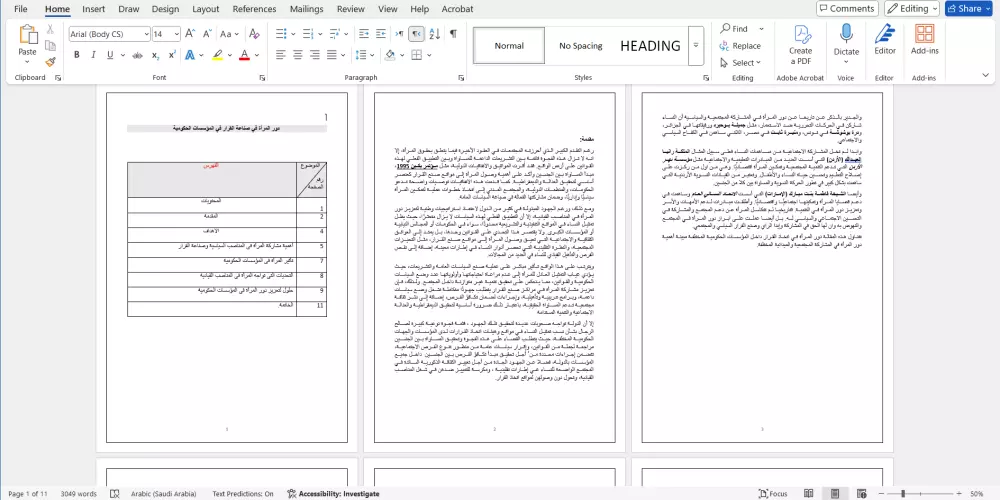The width and height of the screenshot is (1000, 500).
Task: Increase paragraph indent
Action: (x=381, y=34)
